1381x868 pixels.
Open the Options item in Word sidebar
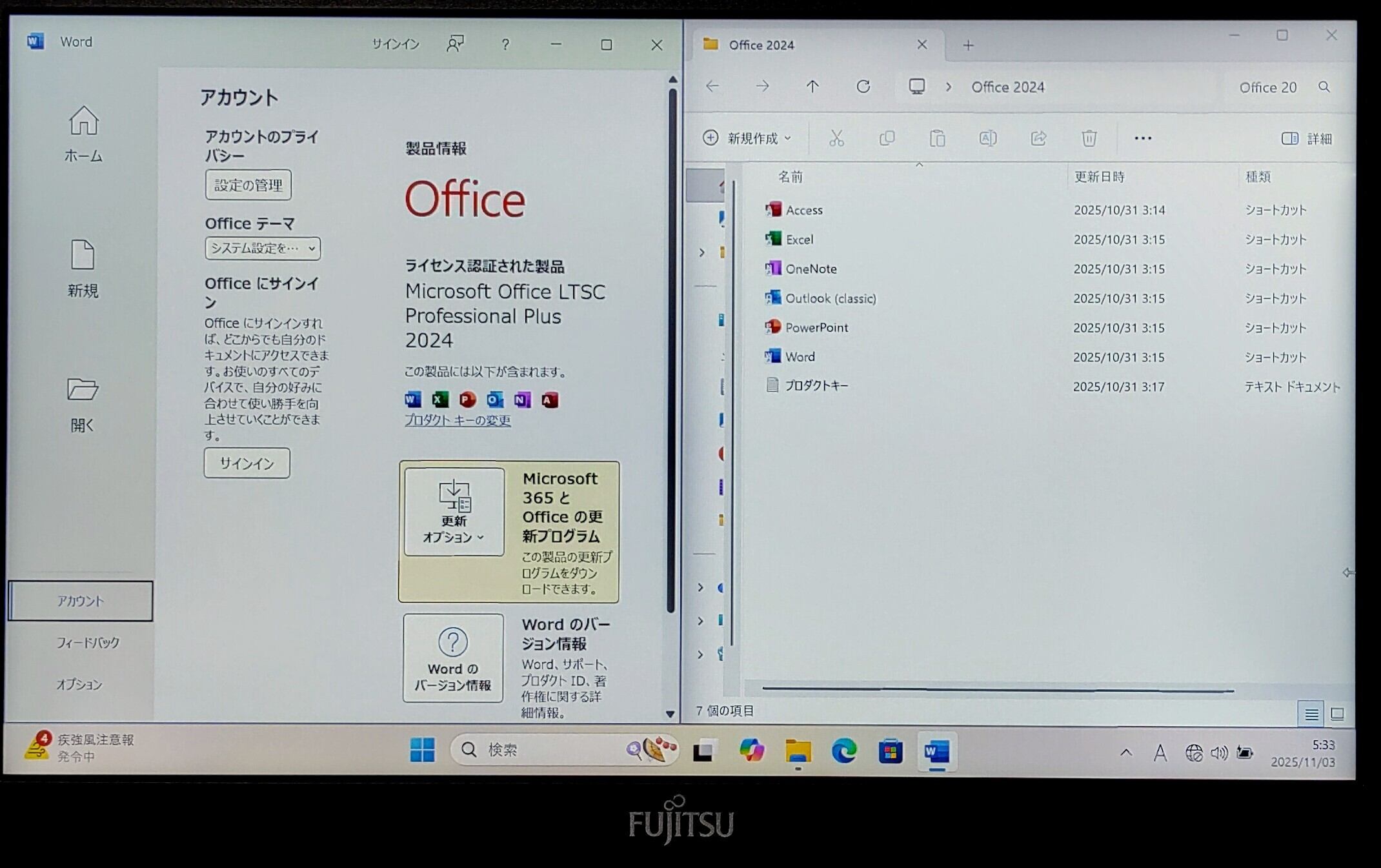(79, 684)
